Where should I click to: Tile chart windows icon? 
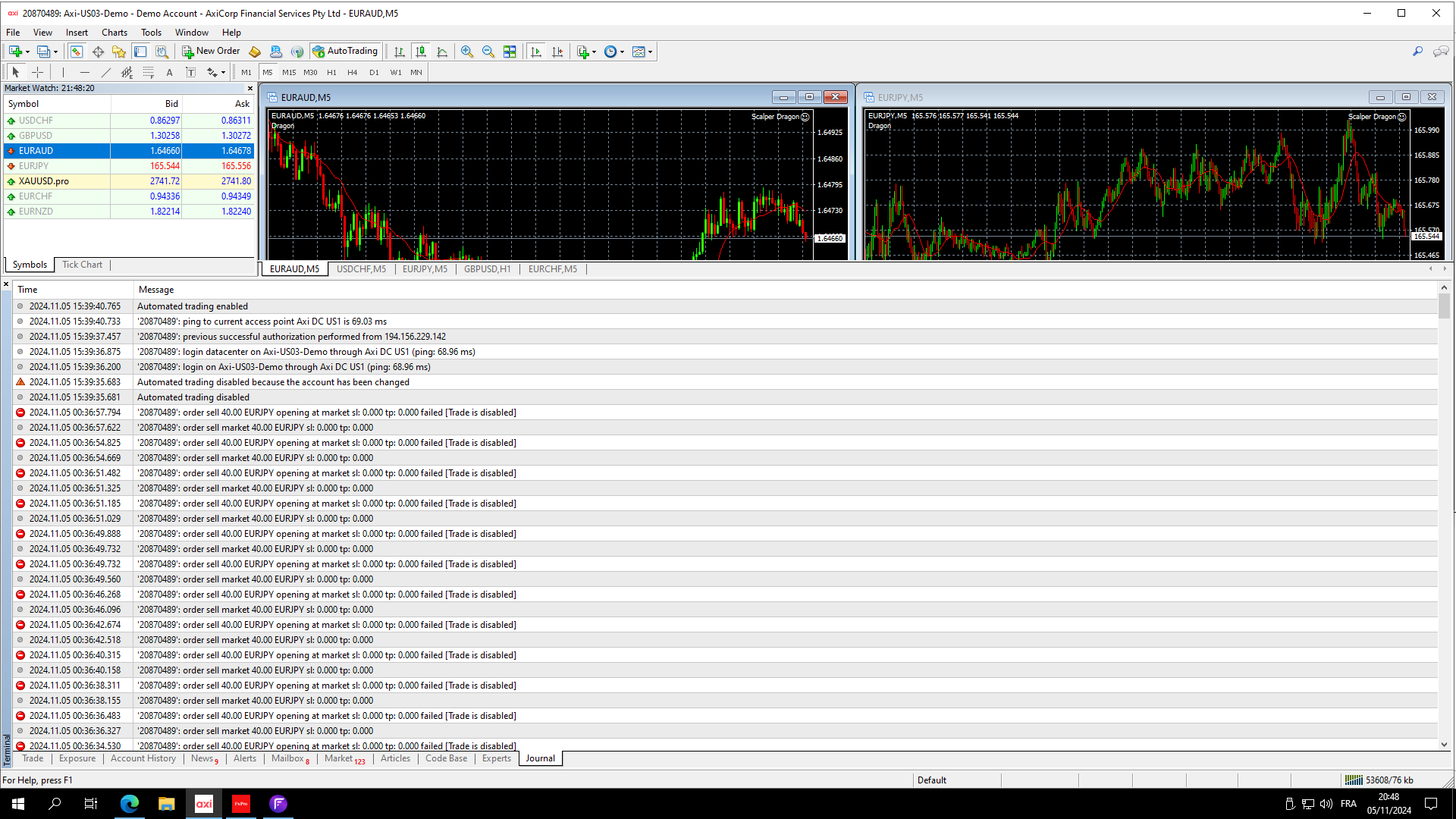click(x=510, y=52)
